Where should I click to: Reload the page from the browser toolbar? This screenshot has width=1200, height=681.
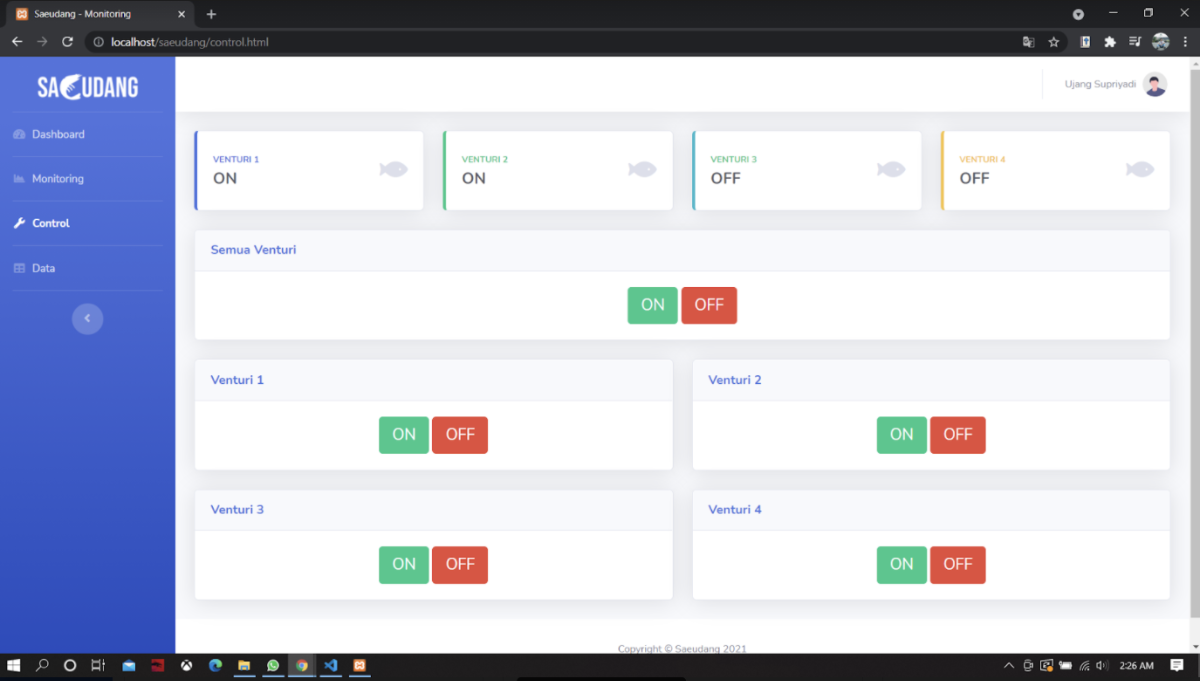tap(67, 42)
